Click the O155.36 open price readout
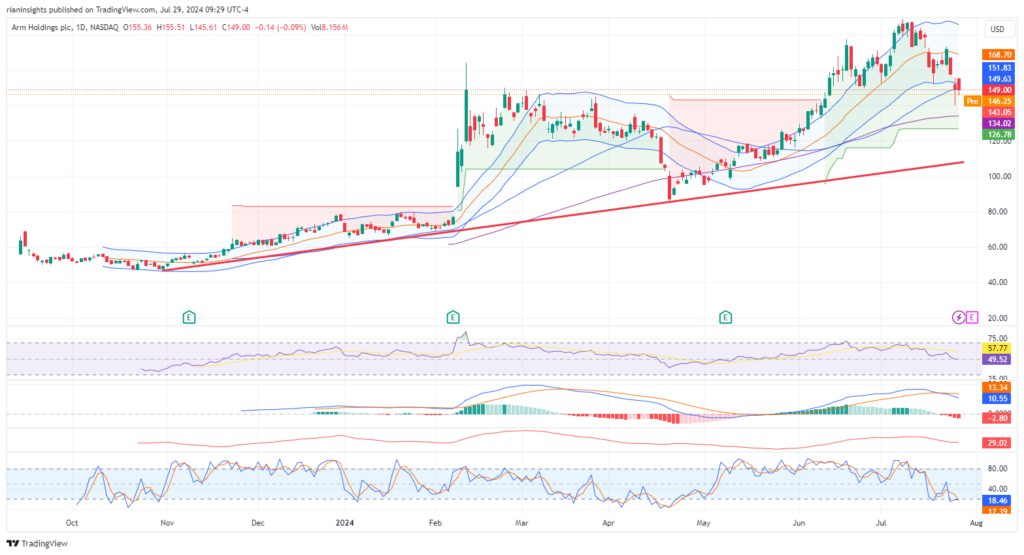 tap(137, 27)
